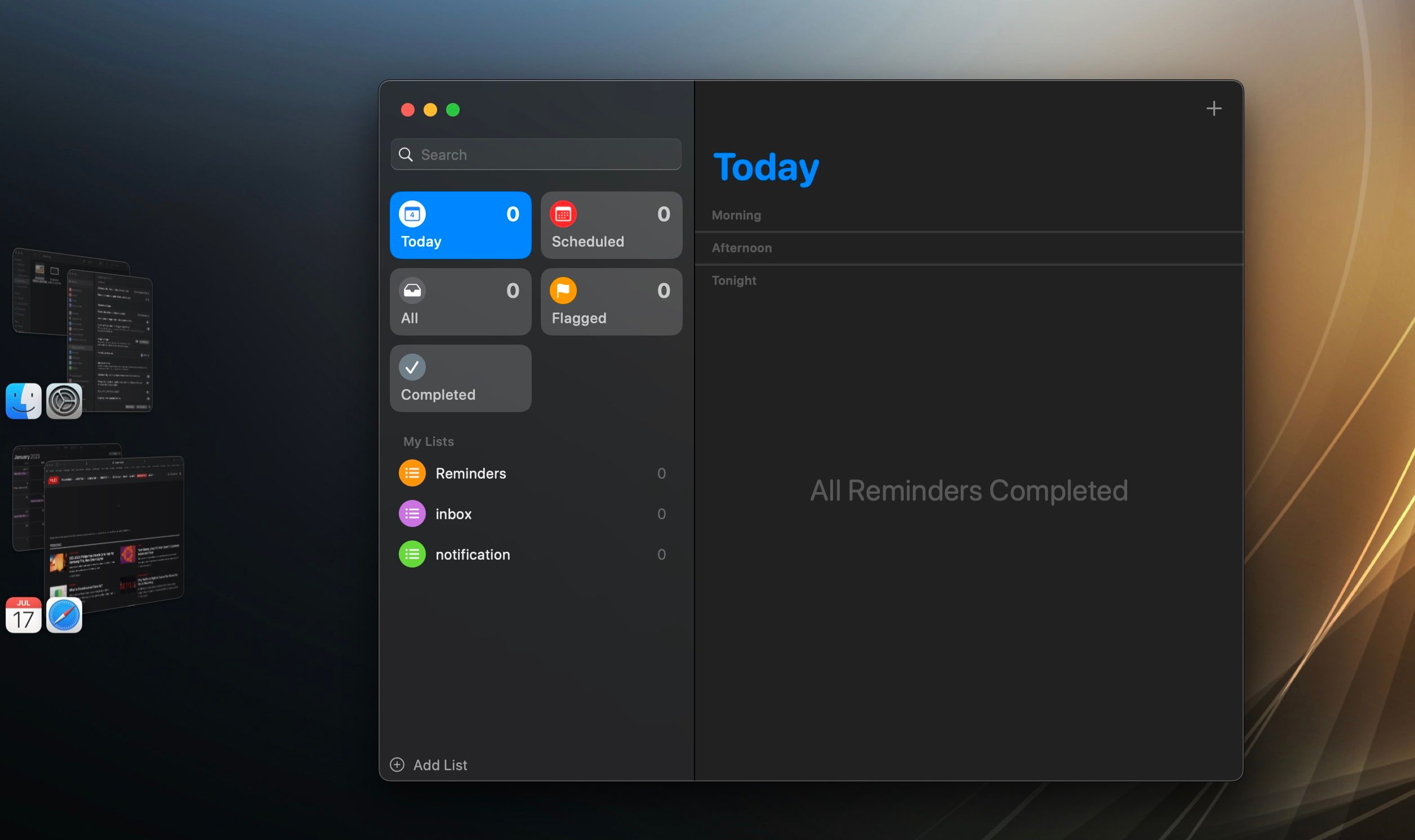
Task: Click the green full-screen window button
Action: tap(452, 110)
